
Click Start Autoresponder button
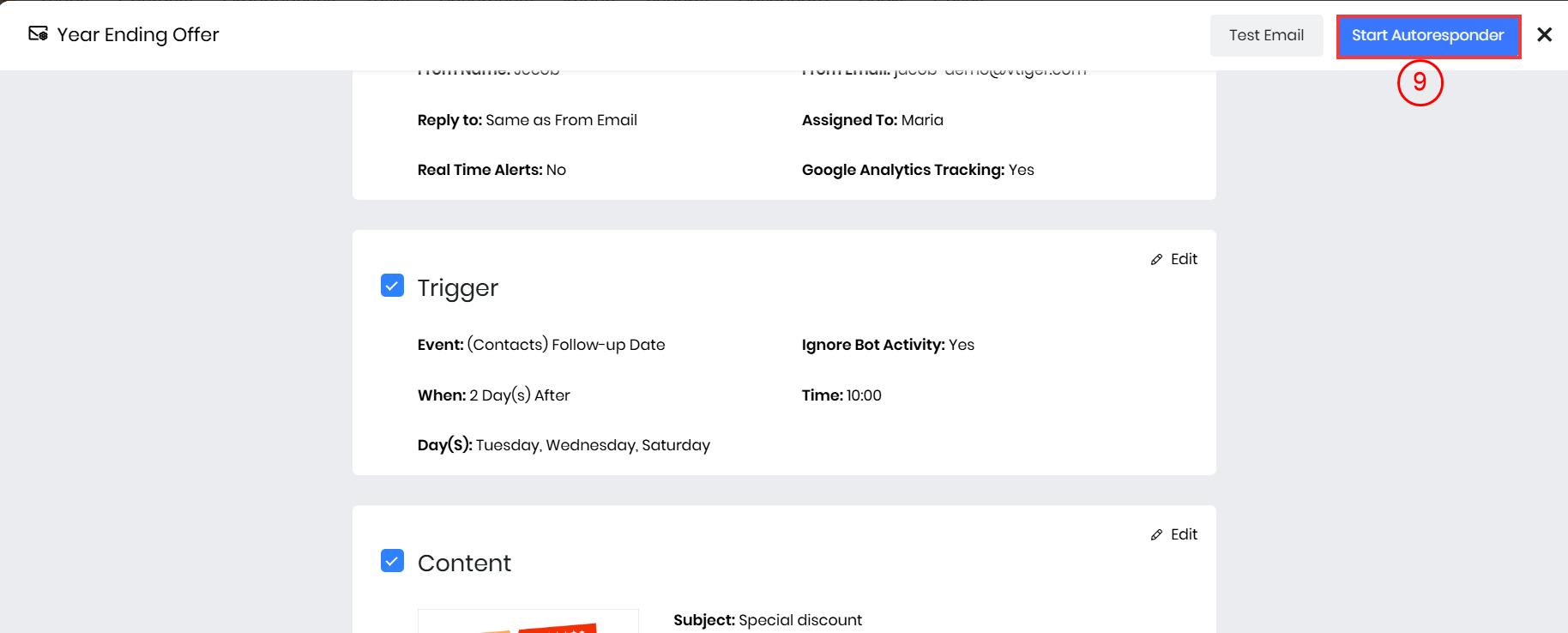tap(1427, 36)
